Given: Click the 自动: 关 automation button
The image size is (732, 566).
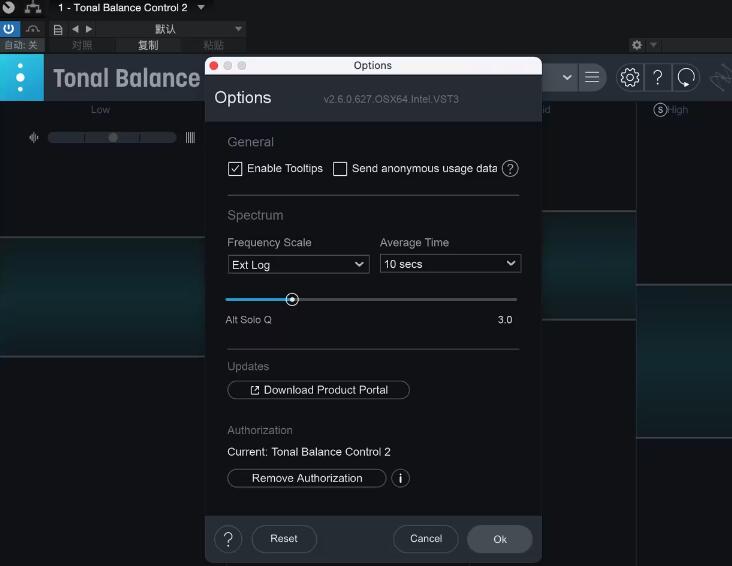Looking at the screenshot, I should click(x=21, y=45).
